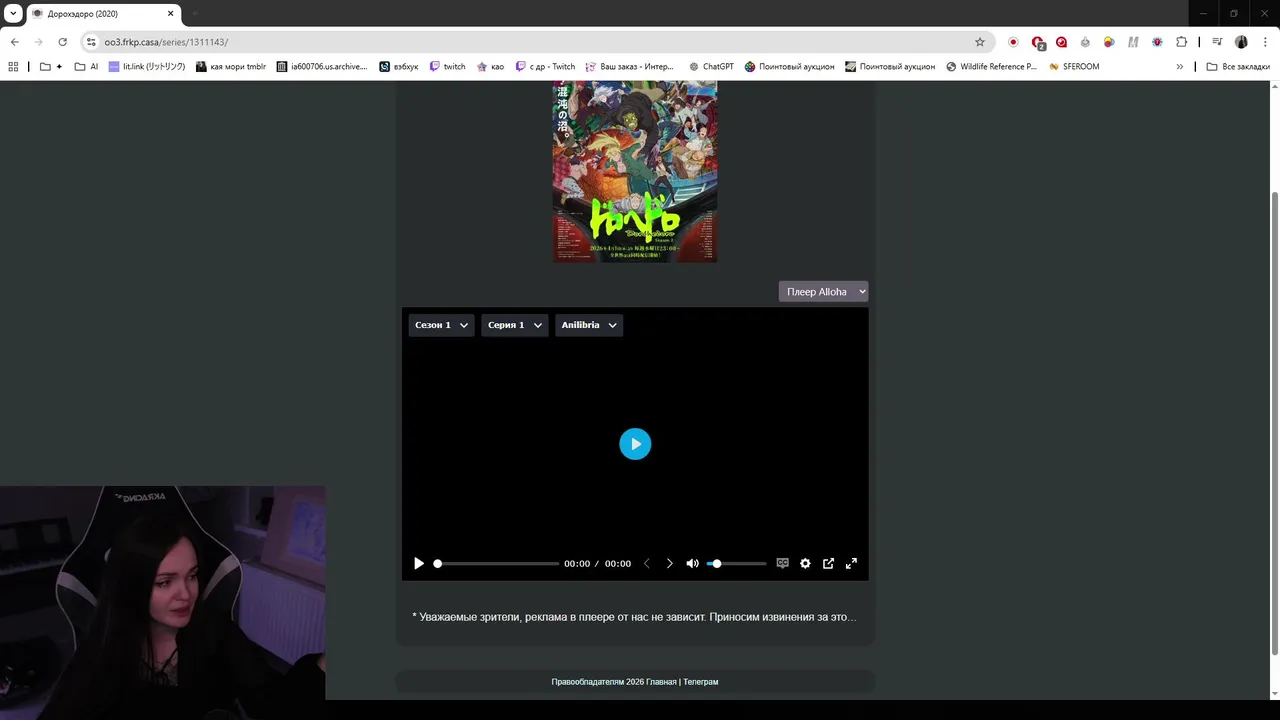Click the gray M extension icon

pos(1133,42)
